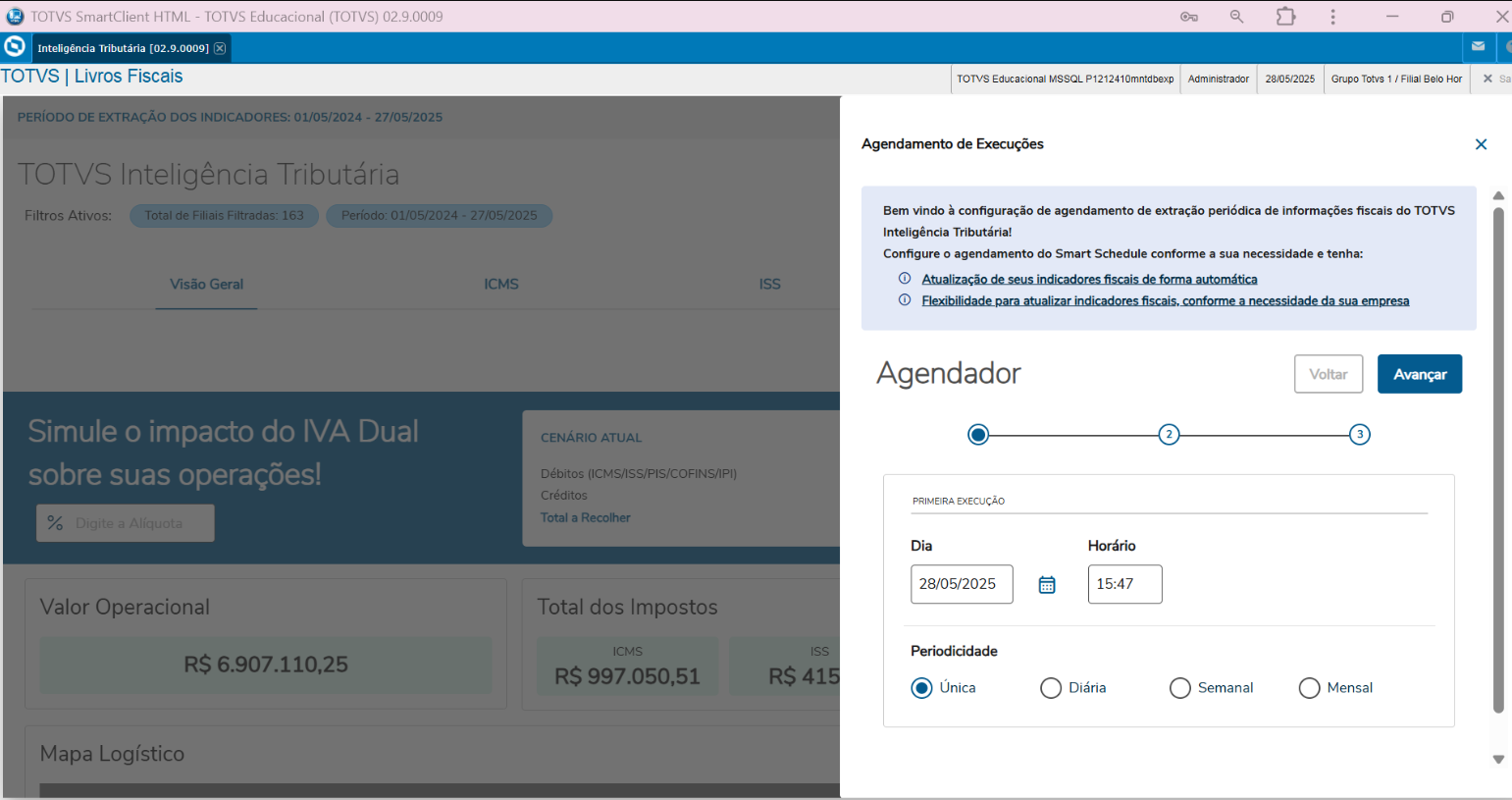Jump to step 3 of the Agendador stepper
This screenshot has height=800, width=1512.
coord(1359,435)
